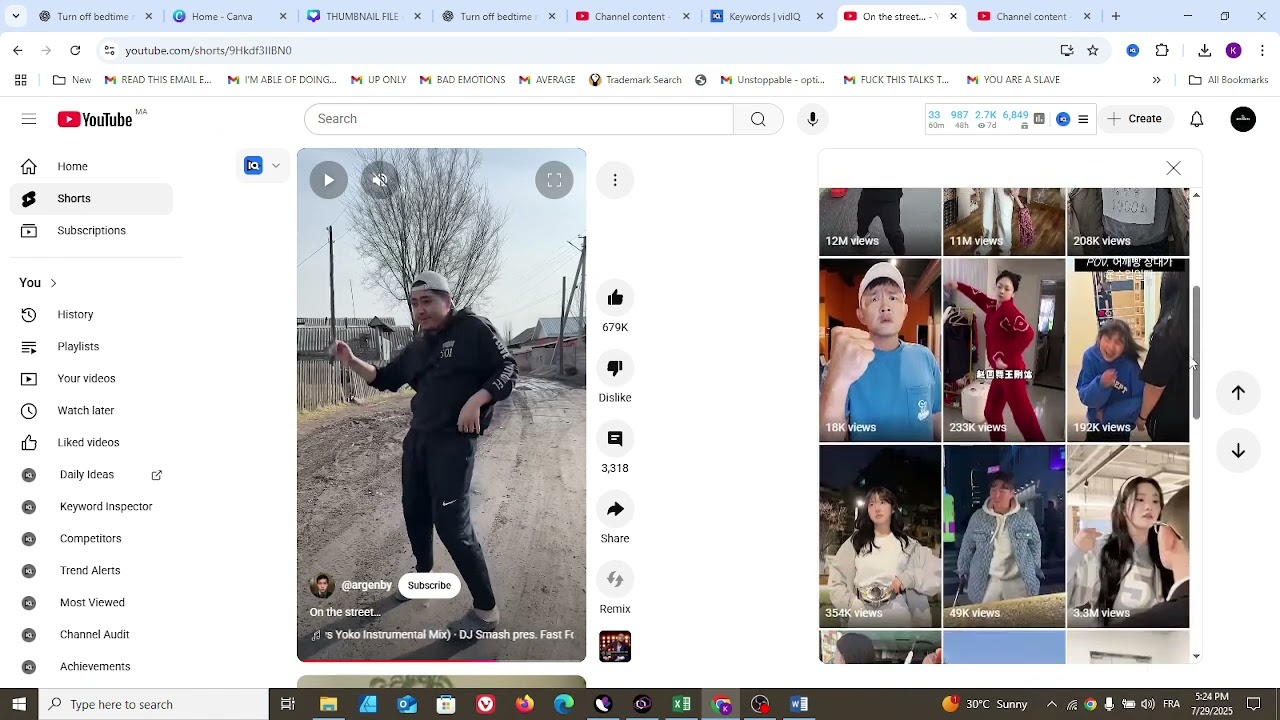1280x720 pixels.
Task: Open vidIQ stats bar chart icon
Action: pos(1039,119)
